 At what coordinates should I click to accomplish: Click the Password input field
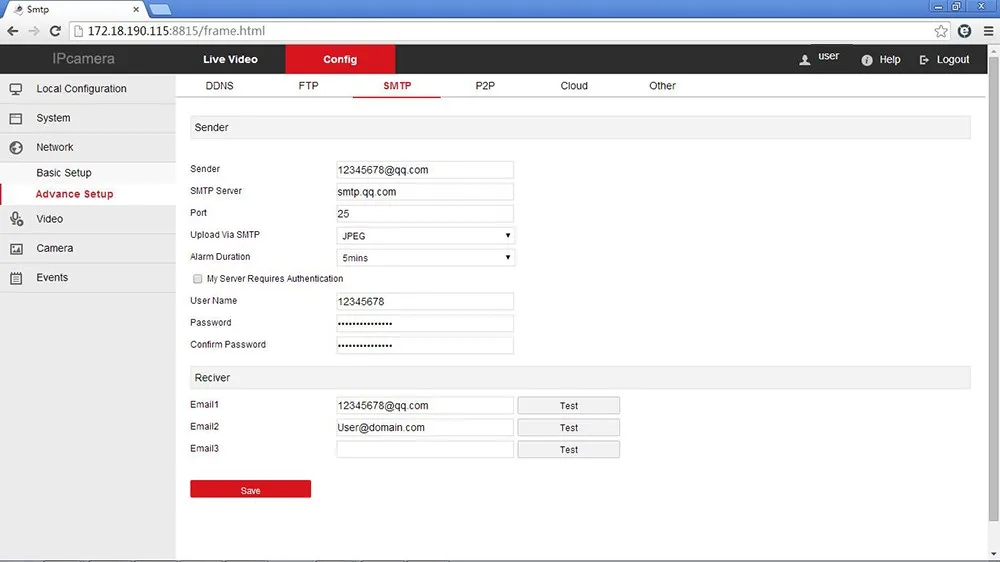click(425, 323)
